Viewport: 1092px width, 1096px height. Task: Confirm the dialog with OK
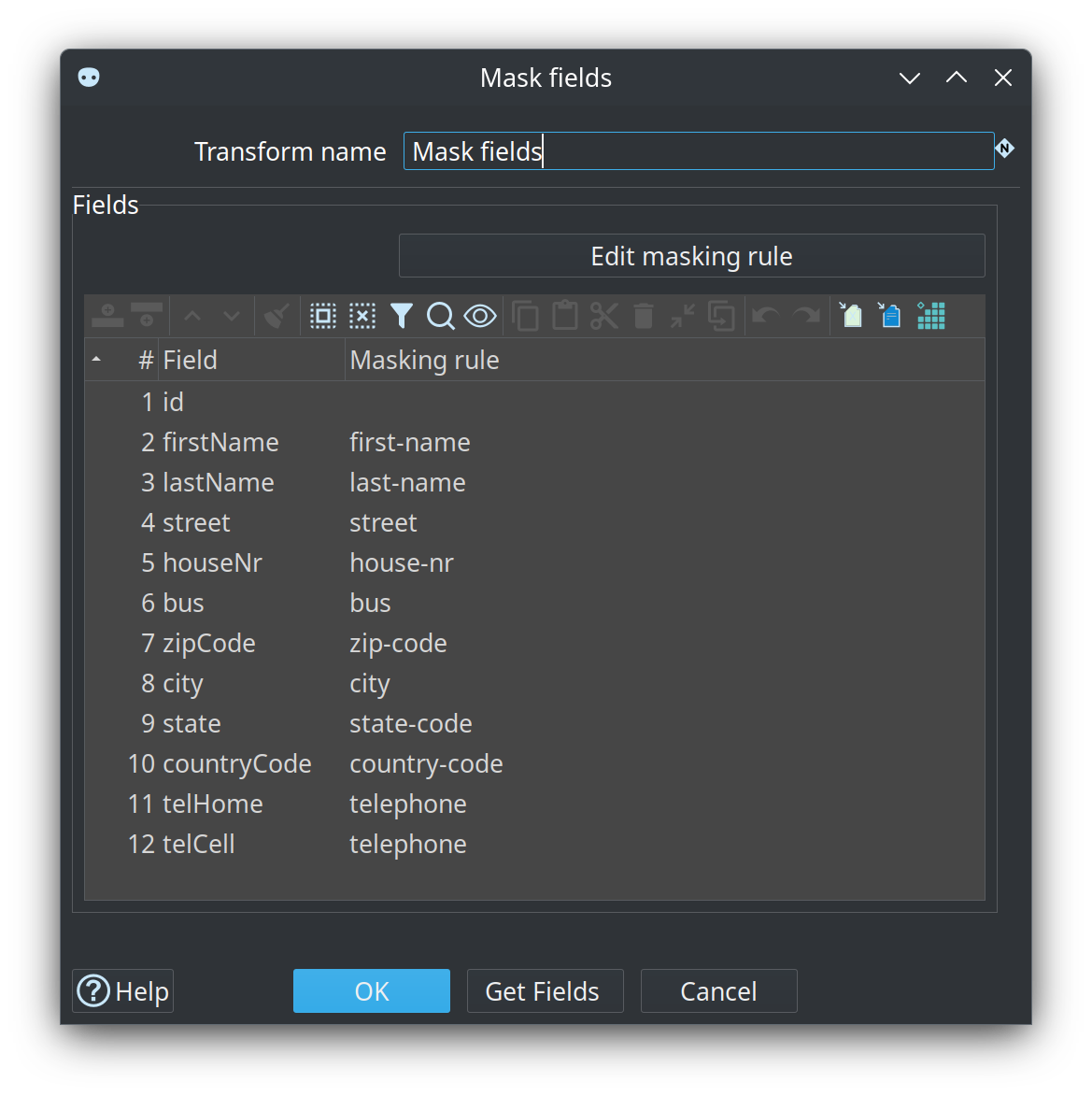tap(371, 990)
